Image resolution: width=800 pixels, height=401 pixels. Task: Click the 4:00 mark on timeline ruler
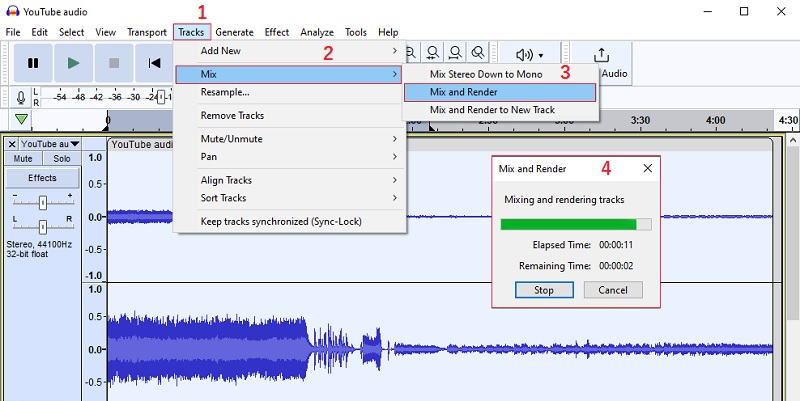pyautogui.click(x=715, y=120)
